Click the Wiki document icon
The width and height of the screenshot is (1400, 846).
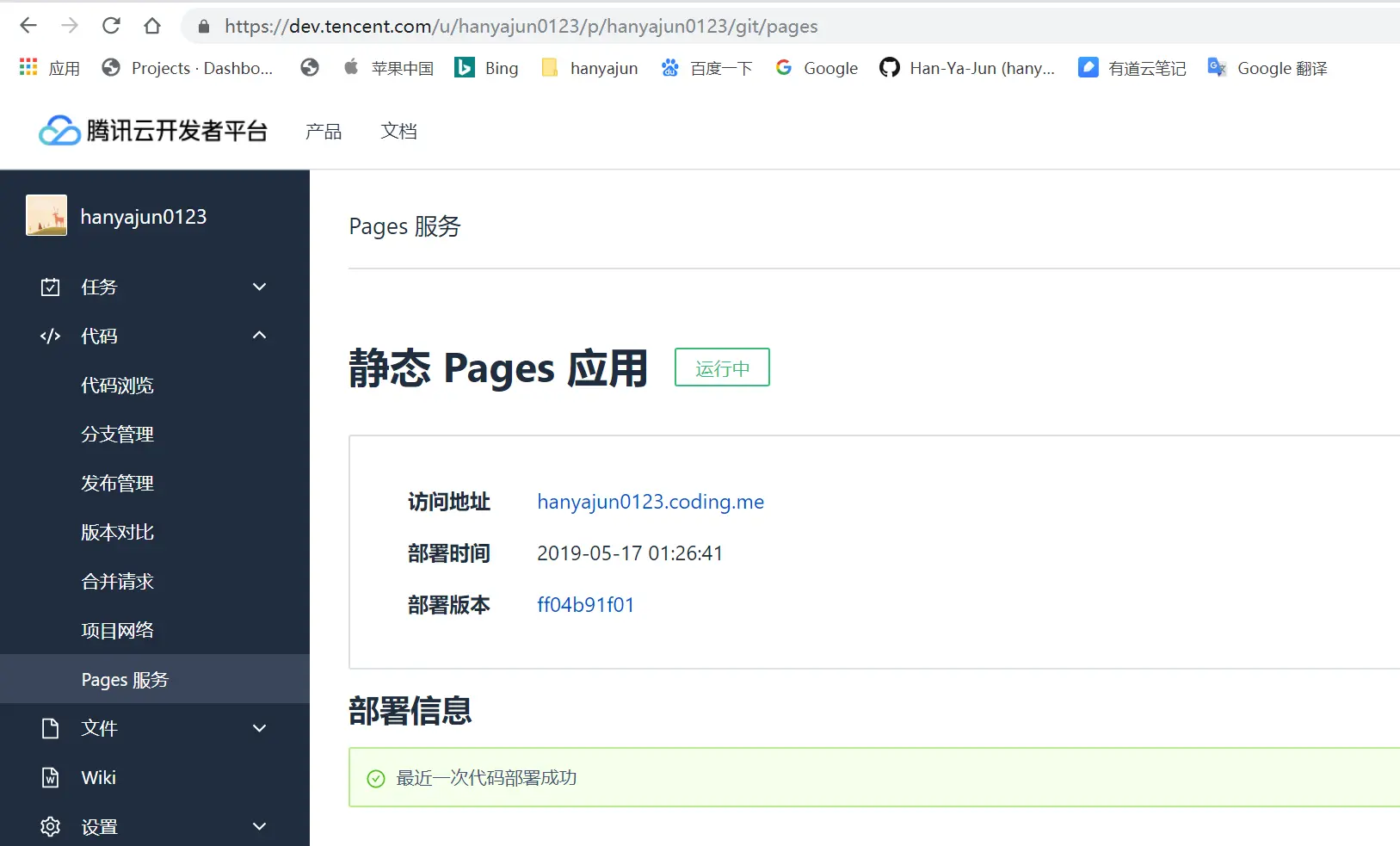click(51, 778)
